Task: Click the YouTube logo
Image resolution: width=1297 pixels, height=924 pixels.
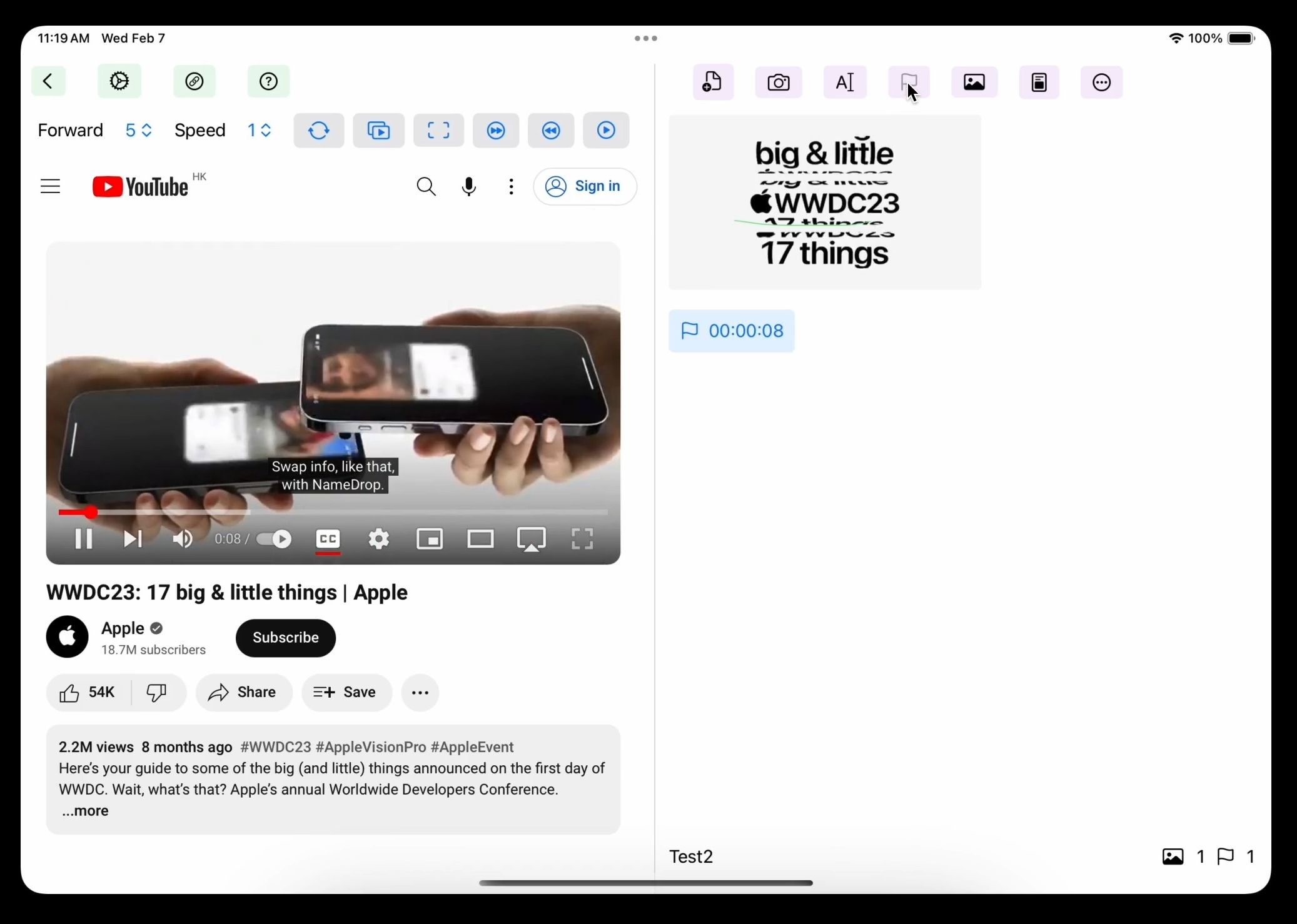Action: pos(141,186)
